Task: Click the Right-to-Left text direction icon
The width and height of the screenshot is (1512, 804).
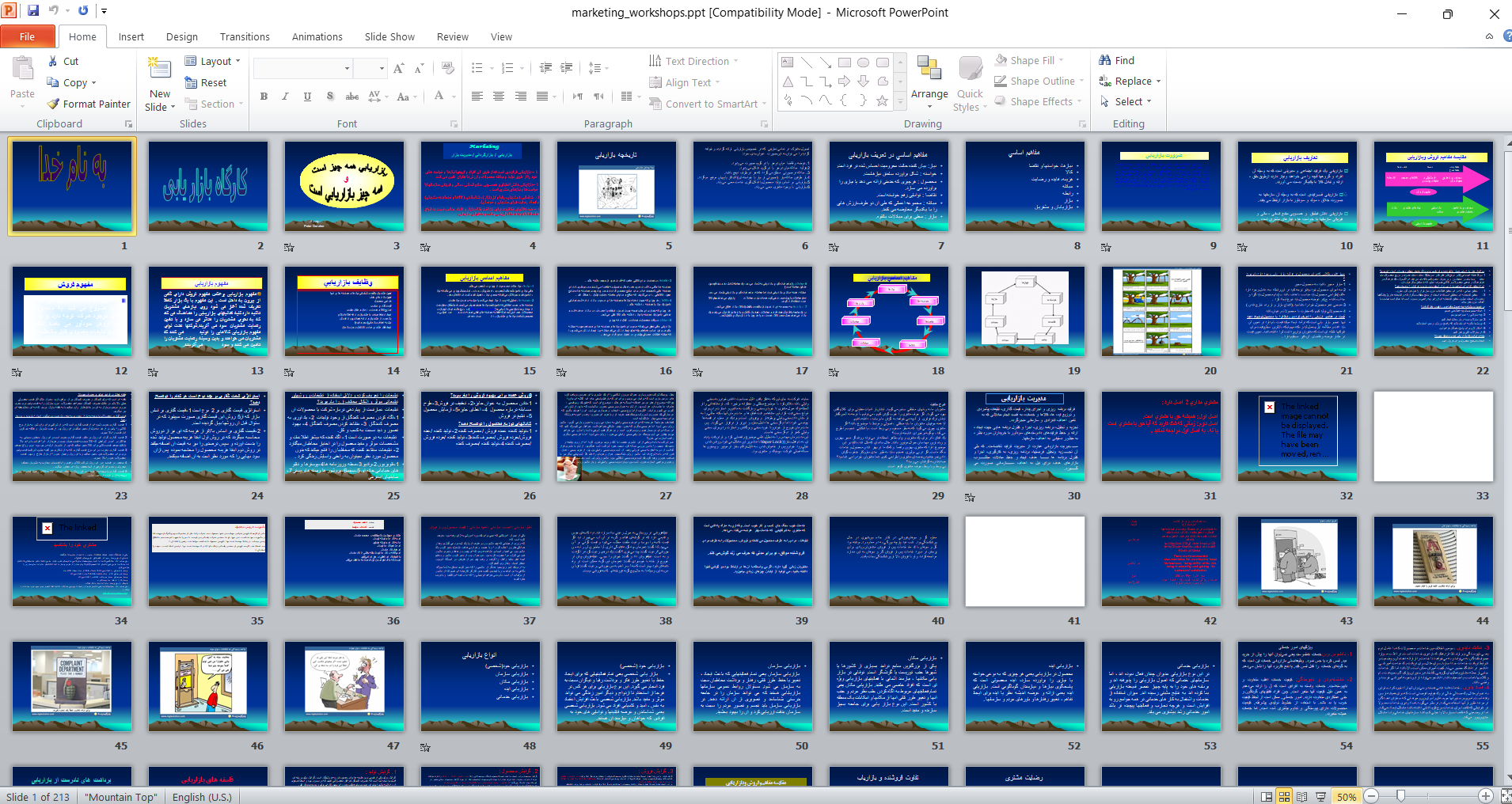Action: point(599,97)
